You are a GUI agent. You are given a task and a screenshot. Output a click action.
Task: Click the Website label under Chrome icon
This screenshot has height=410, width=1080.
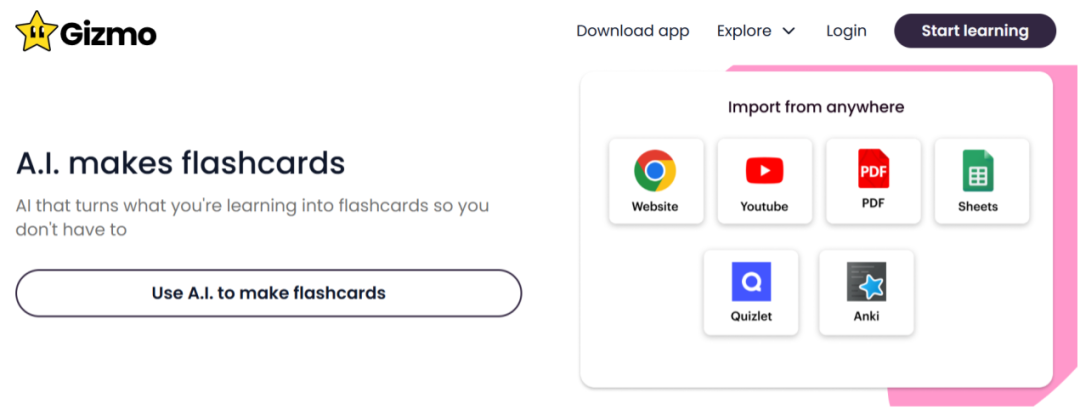click(x=655, y=207)
